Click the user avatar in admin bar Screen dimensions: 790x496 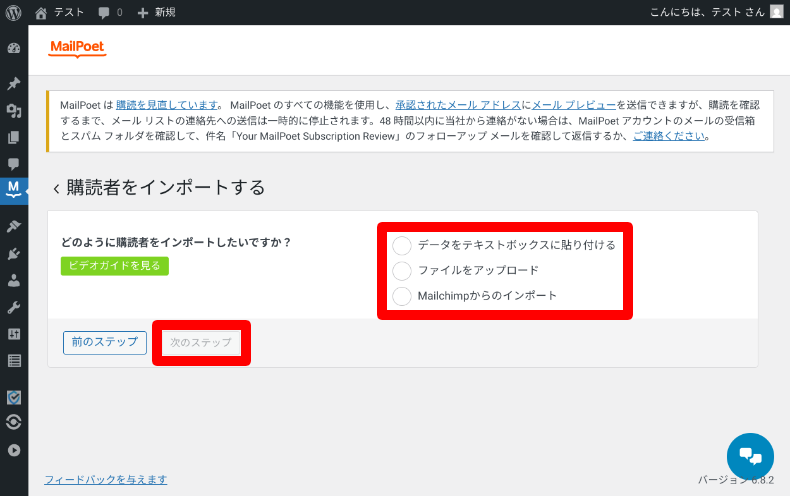[x=777, y=12]
